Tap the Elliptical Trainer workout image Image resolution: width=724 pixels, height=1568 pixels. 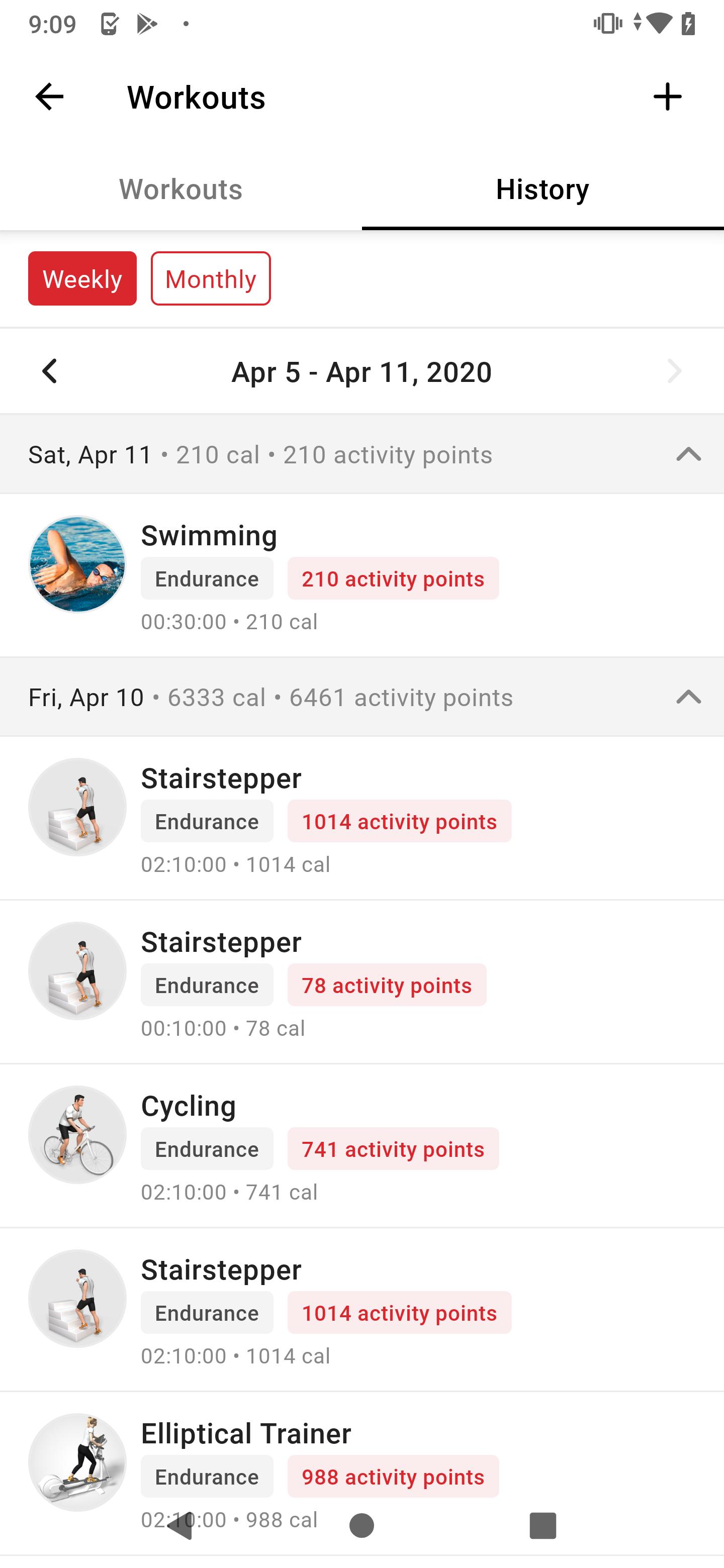[77, 1462]
